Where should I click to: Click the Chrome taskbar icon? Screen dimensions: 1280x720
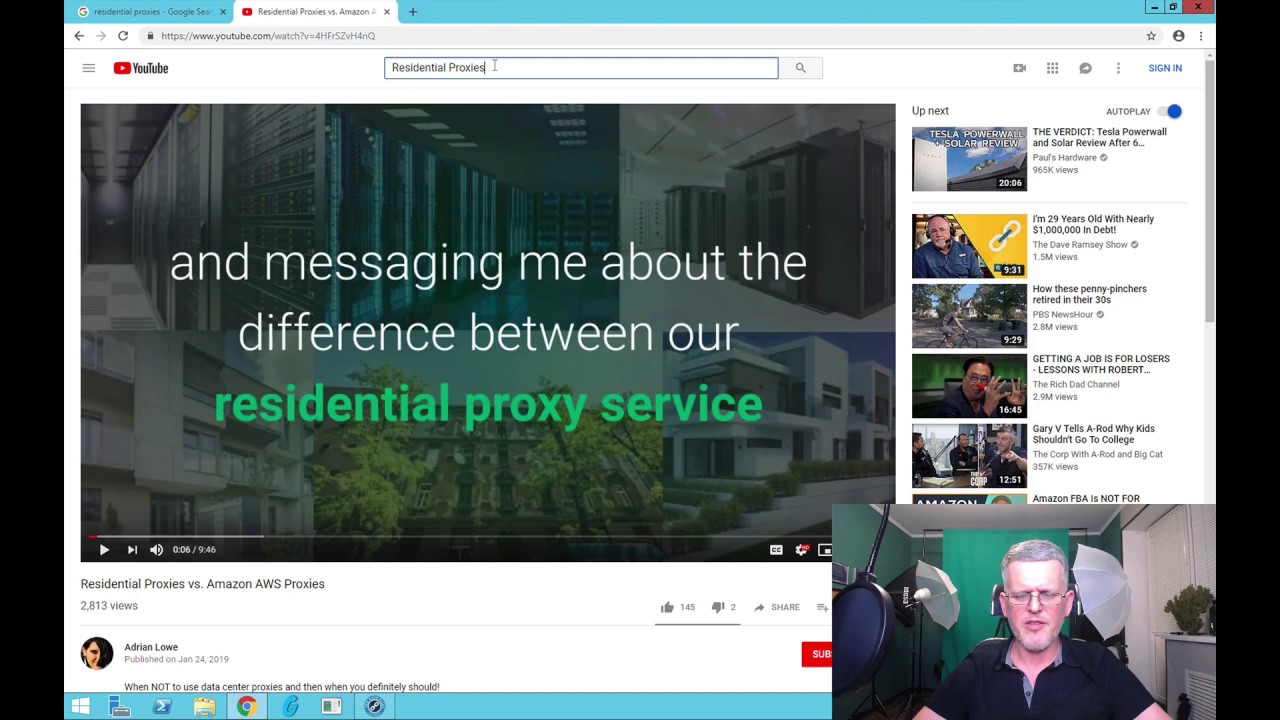[x=247, y=707]
